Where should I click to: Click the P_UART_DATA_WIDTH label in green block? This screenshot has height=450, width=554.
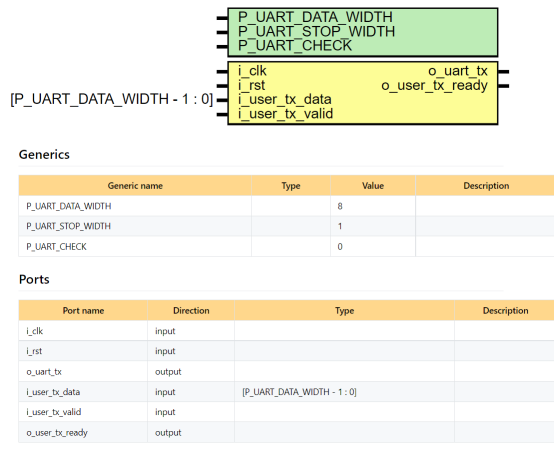point(315,17)
